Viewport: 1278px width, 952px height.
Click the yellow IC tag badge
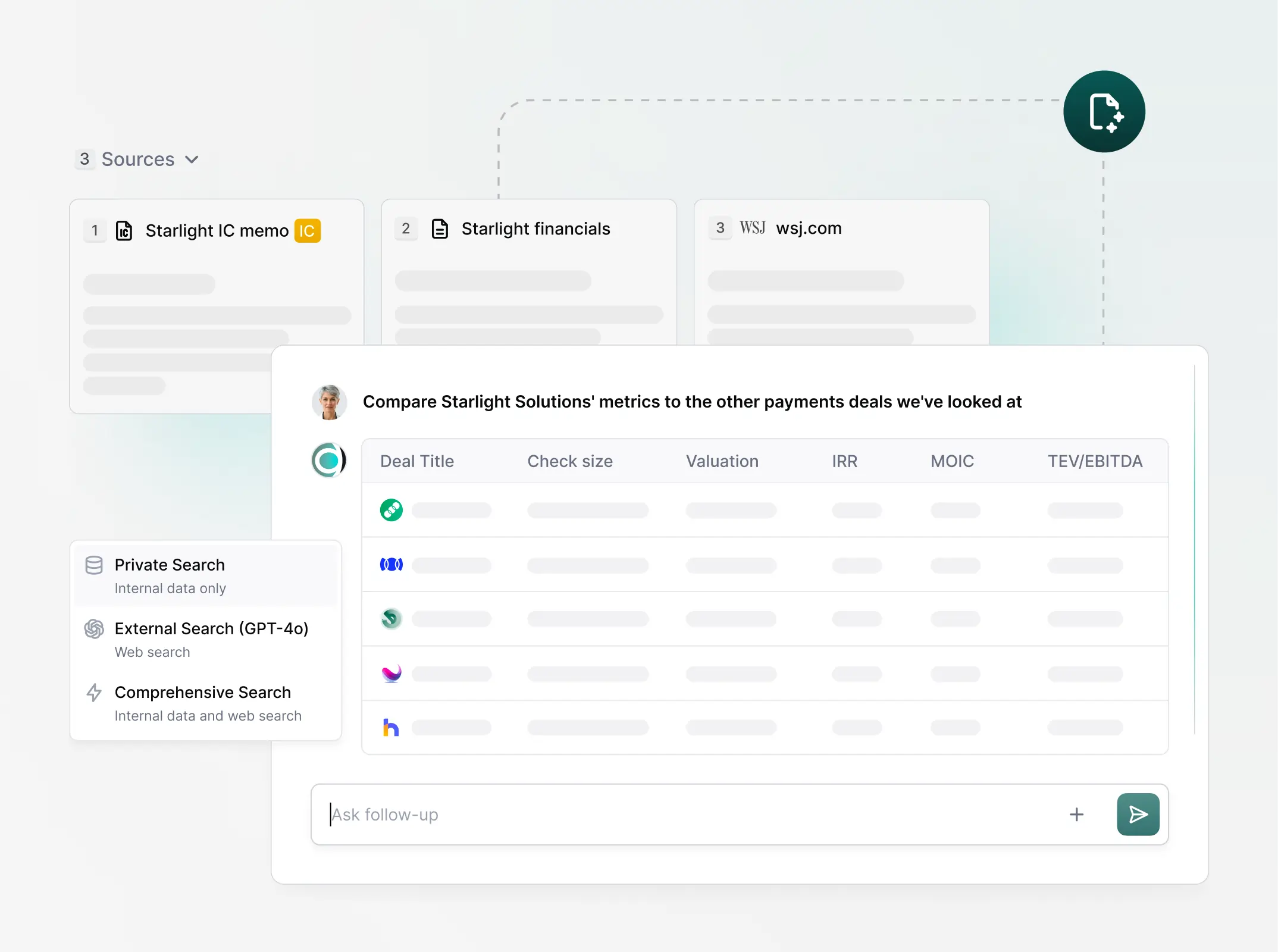tap(307, 231)
